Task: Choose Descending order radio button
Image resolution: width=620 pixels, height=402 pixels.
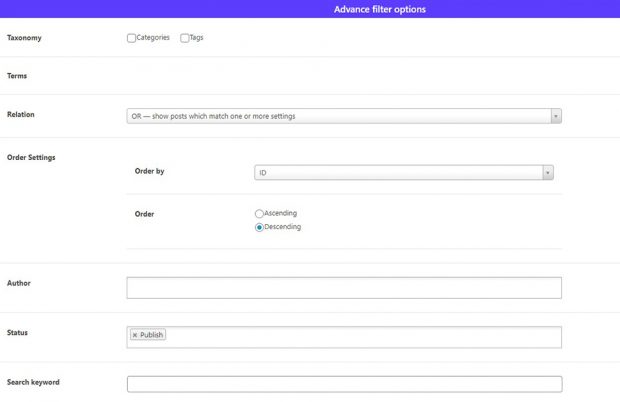Action: point(260,227)
